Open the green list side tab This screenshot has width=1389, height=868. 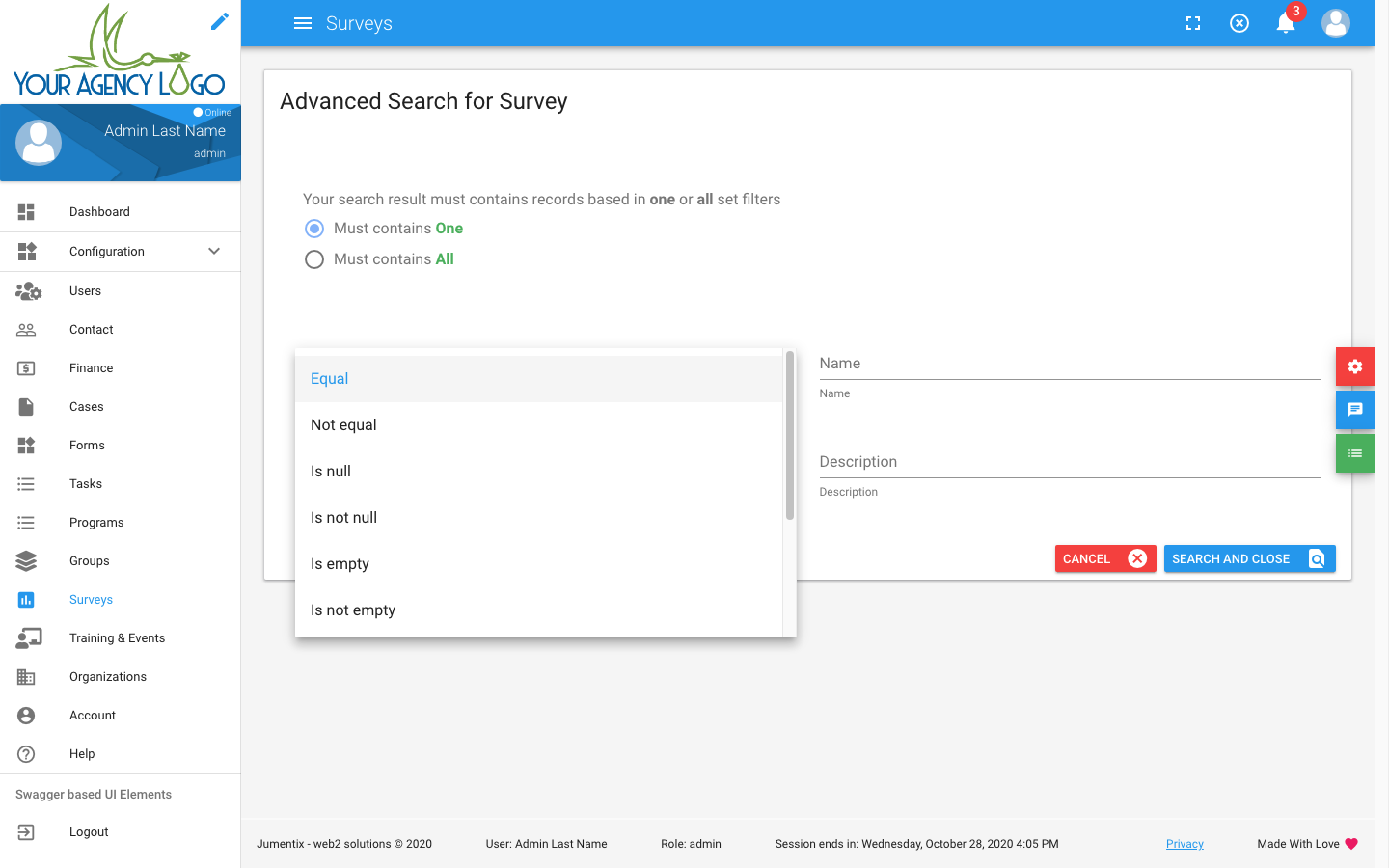point(1355,453)
